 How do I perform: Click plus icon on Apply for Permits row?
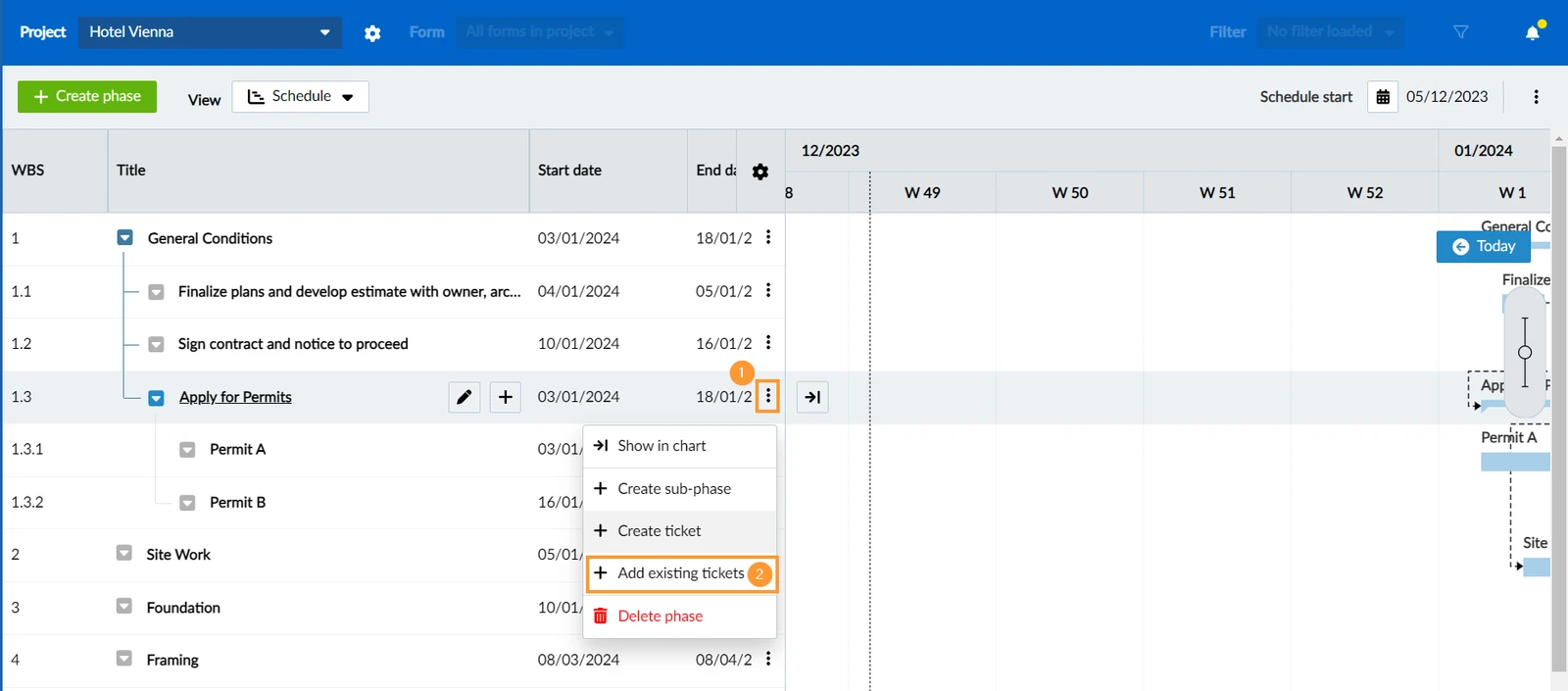click(x=505, y=397)
